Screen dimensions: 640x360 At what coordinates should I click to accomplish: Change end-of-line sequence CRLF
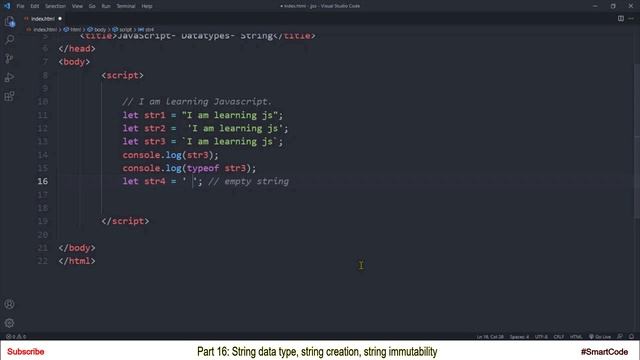(558, 337)
